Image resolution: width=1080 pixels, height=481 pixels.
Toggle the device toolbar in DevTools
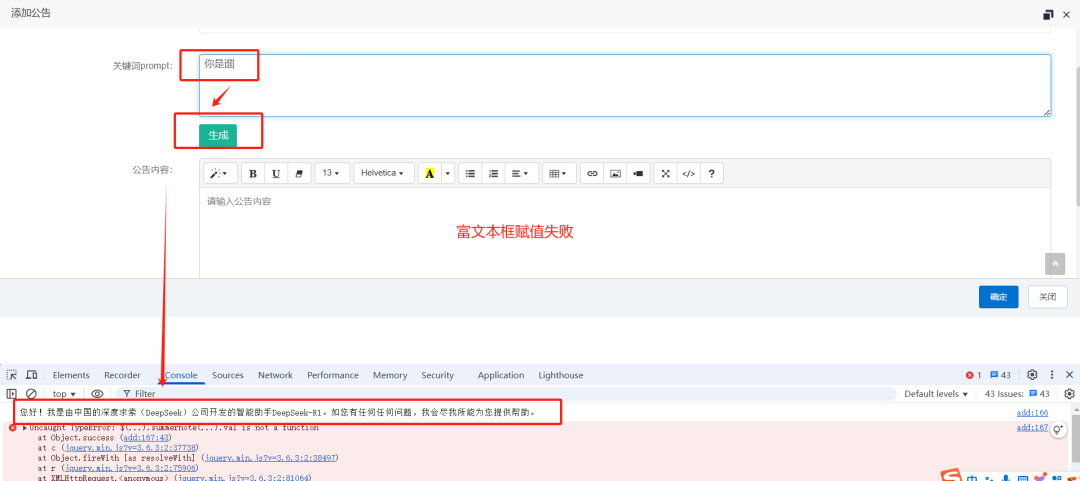pos(31,375)
